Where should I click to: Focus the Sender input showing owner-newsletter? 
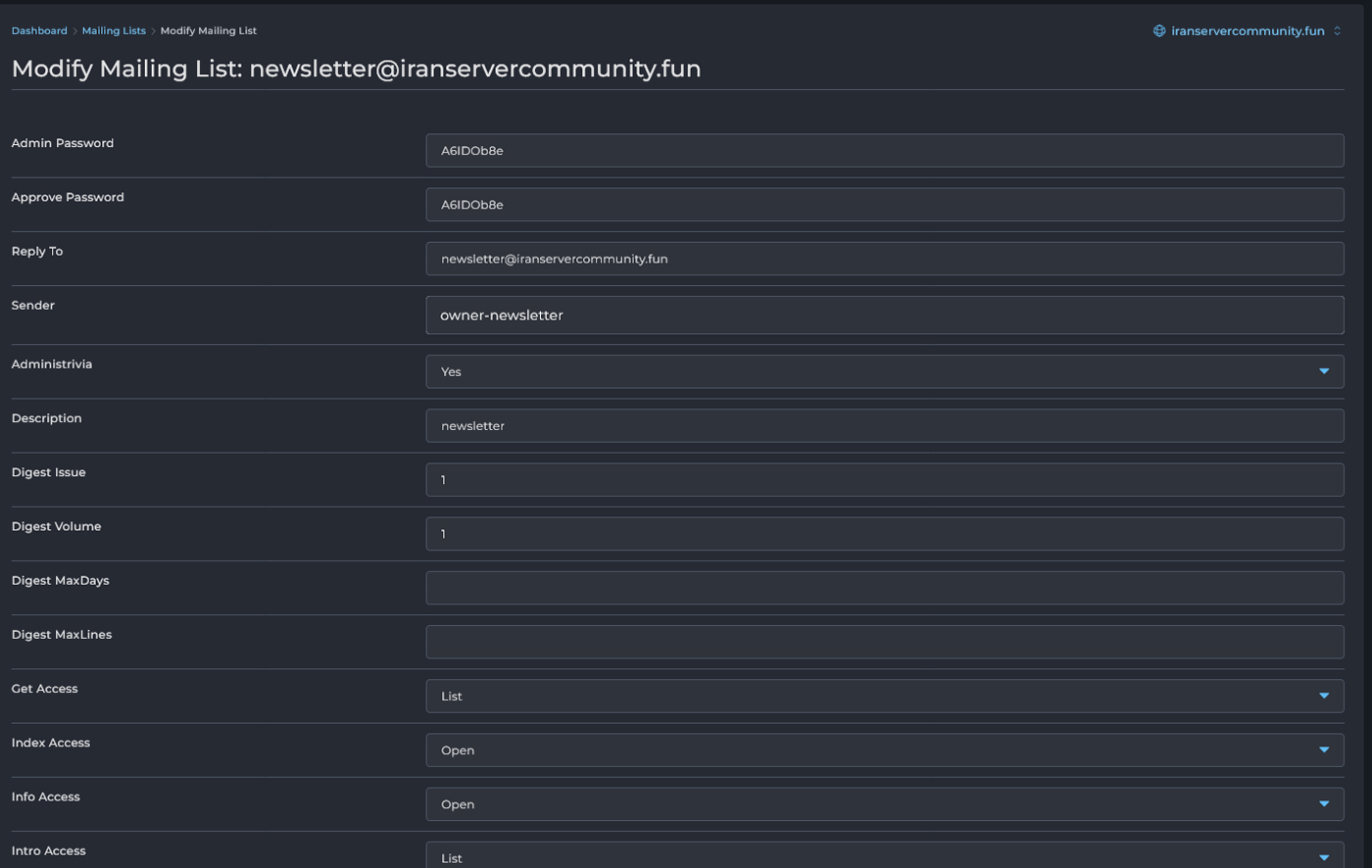click(x=882, y=314)
